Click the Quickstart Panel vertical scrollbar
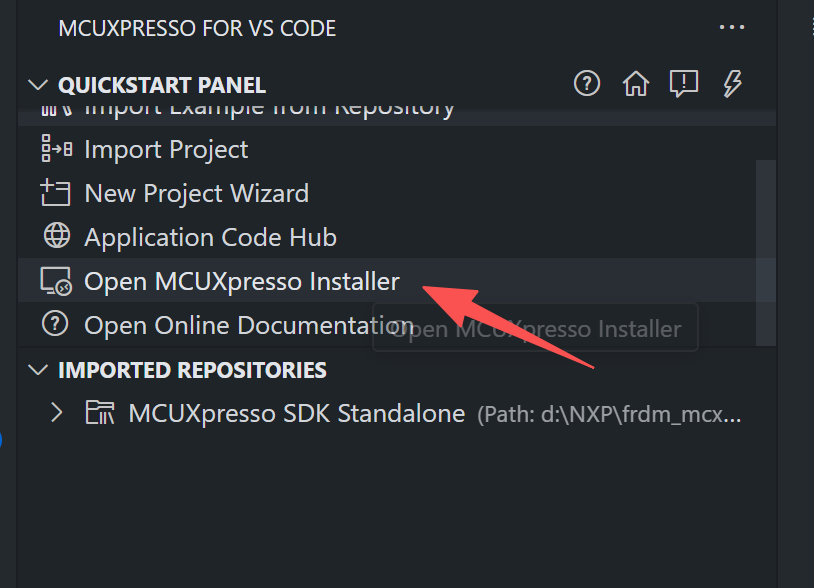Image resolution: width=814 pixels, height=588 pixels. 766,253
